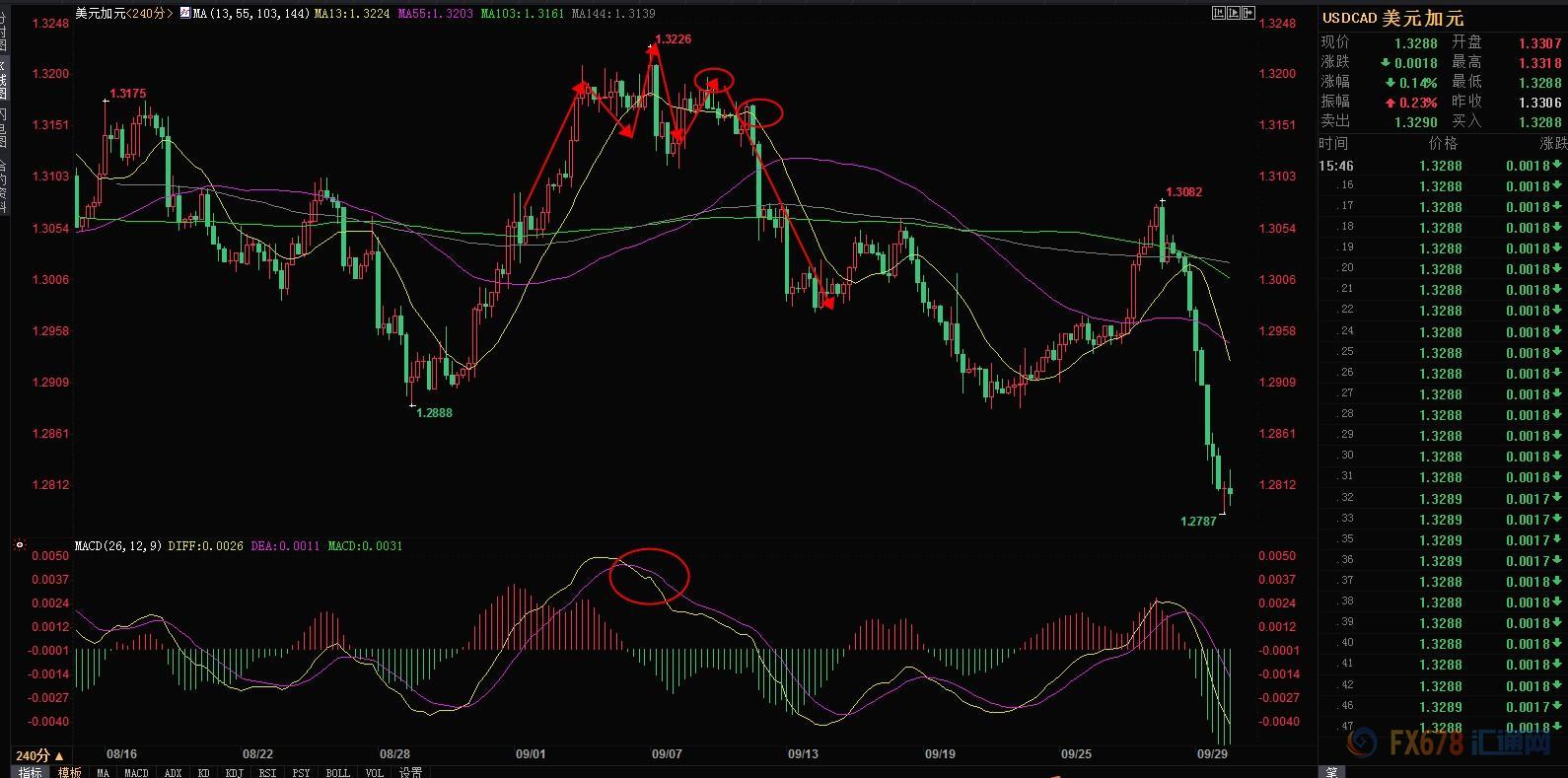Click the MACD:0.0031 value
Image resolution: width=1568 pixels, height=778 pixels.
(365, 545)
